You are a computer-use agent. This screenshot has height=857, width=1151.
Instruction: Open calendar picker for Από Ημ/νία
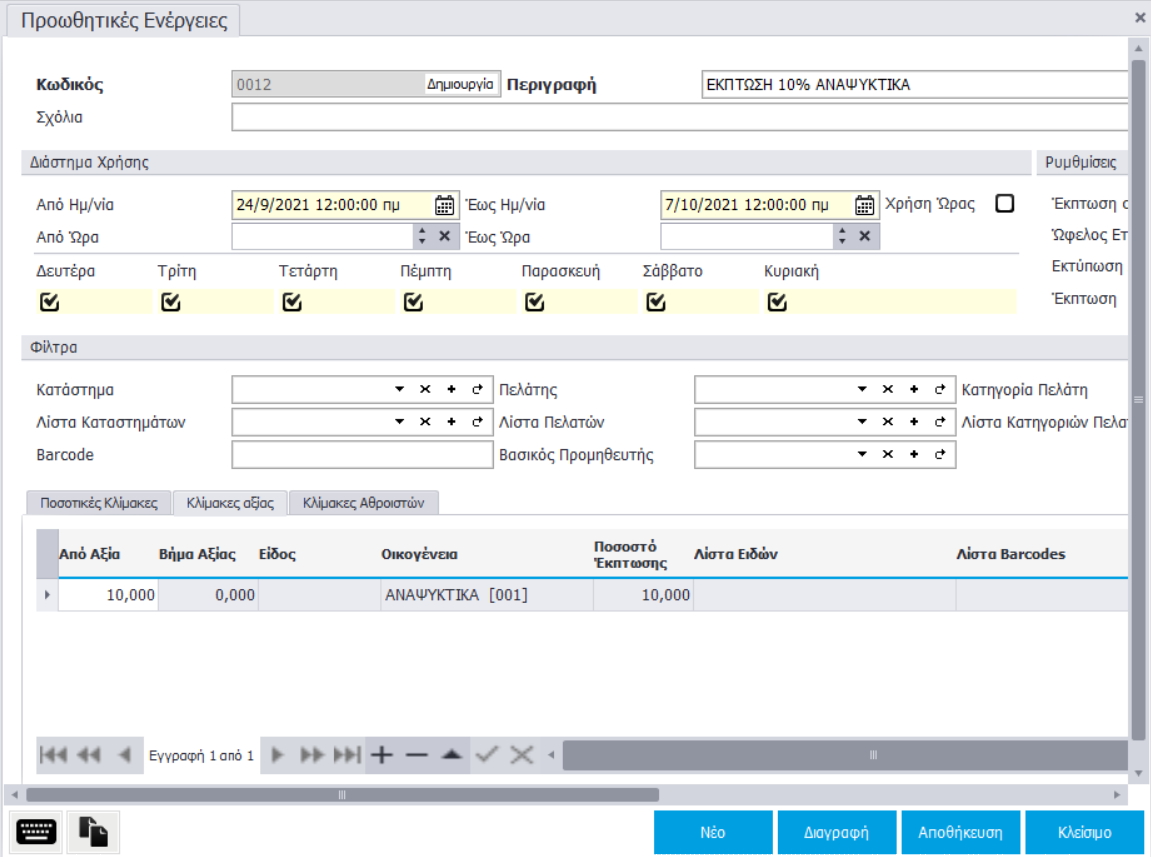pos(445,205)
